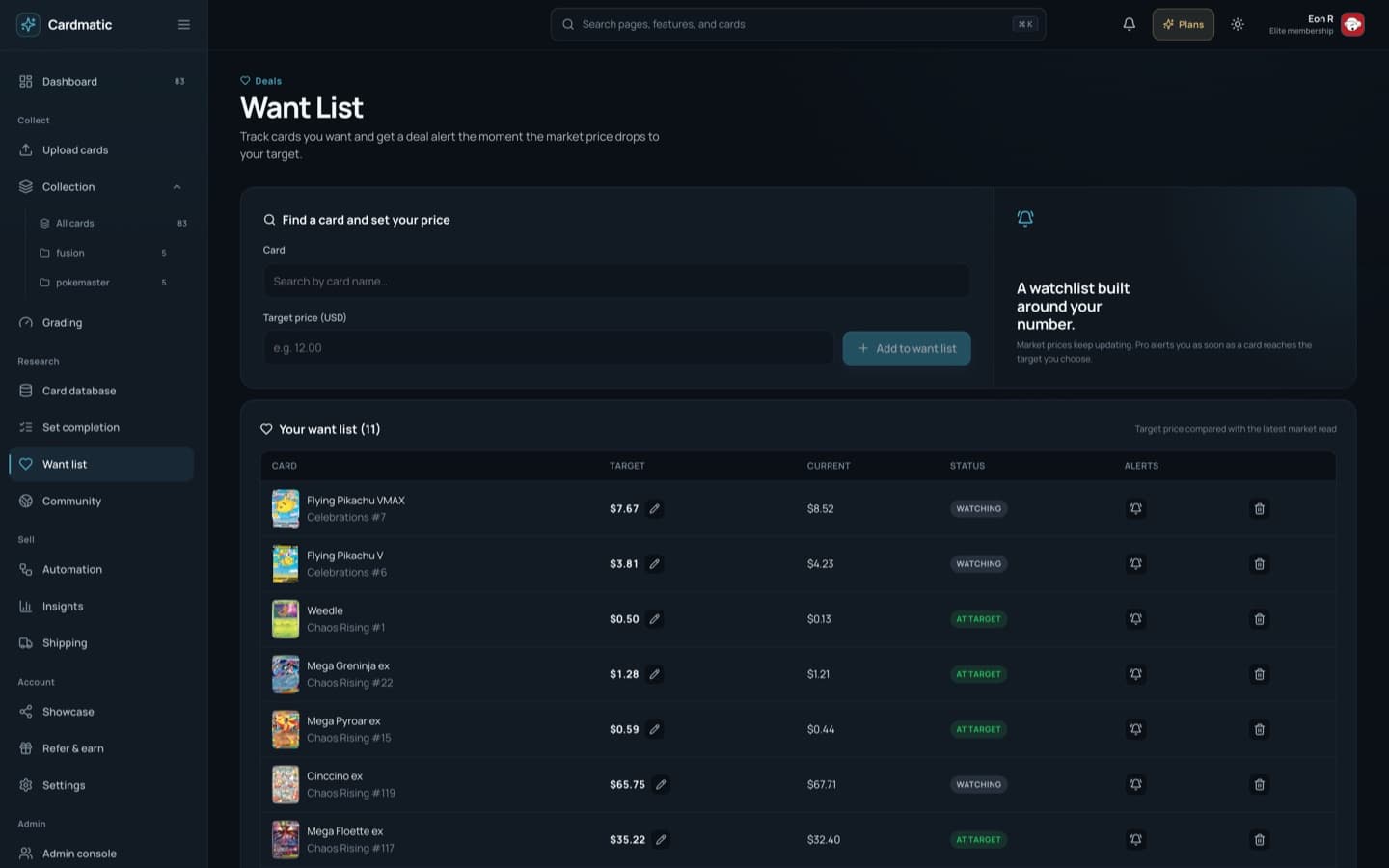
Task: Go to Card database page
Action: (x=101, y=392)
